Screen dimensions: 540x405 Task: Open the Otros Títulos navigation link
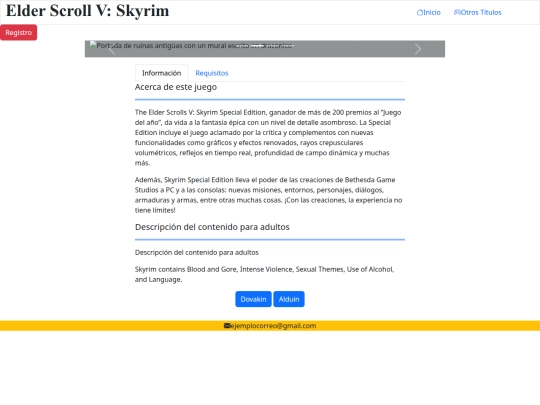[x=477, y=12]
